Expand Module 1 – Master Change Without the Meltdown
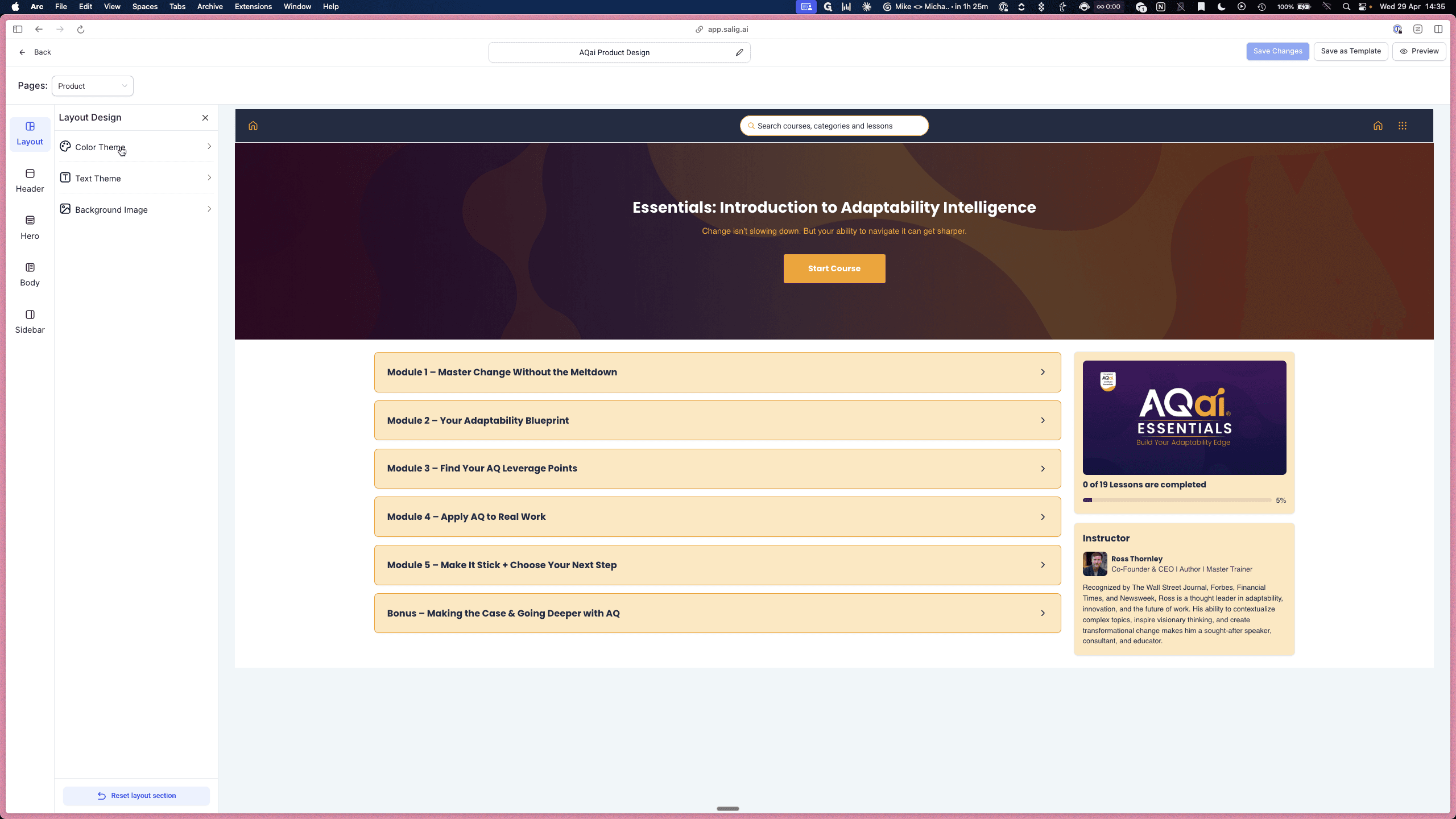The image size is (1456, 819). 717,372
